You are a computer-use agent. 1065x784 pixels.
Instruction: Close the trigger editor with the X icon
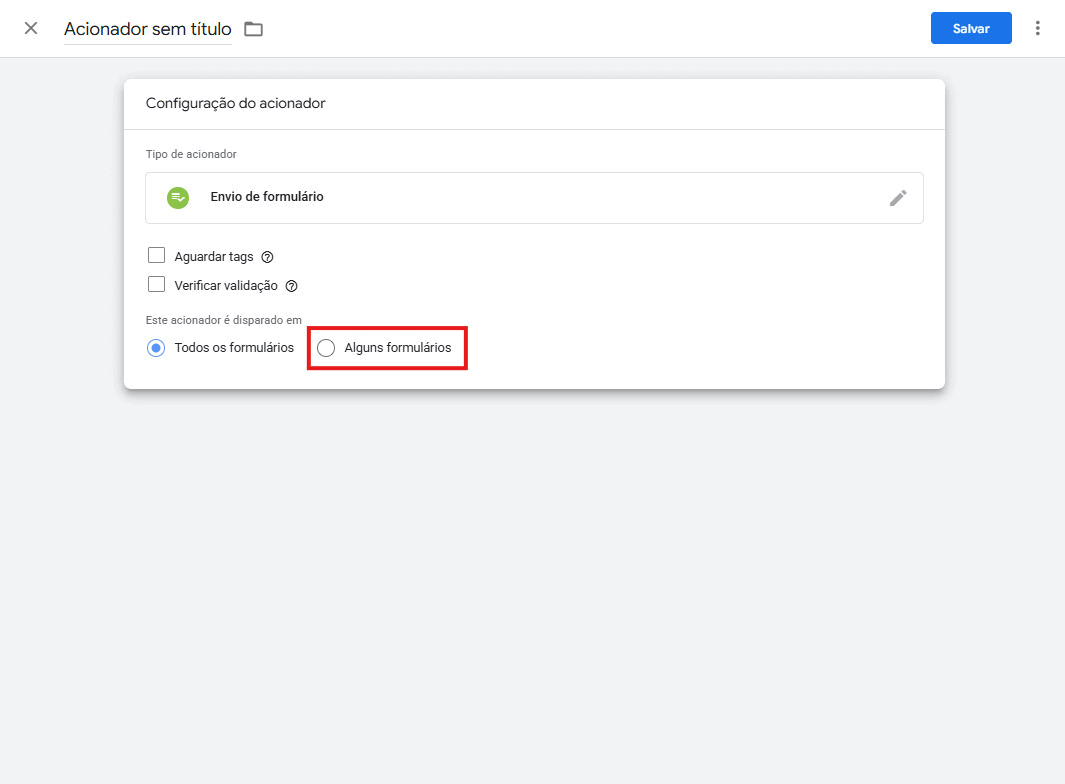[x=31, y=28]
